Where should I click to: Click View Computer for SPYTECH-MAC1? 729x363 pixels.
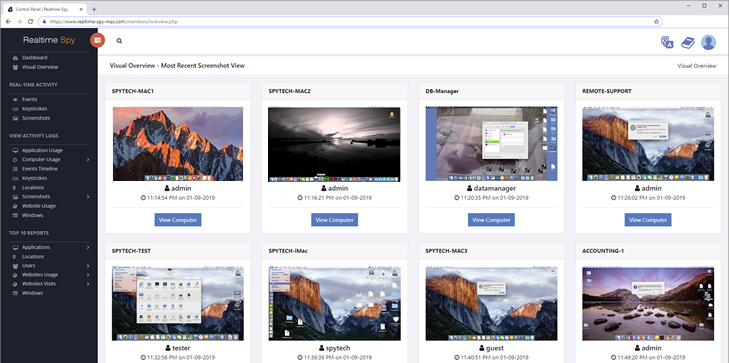(178, 220)
